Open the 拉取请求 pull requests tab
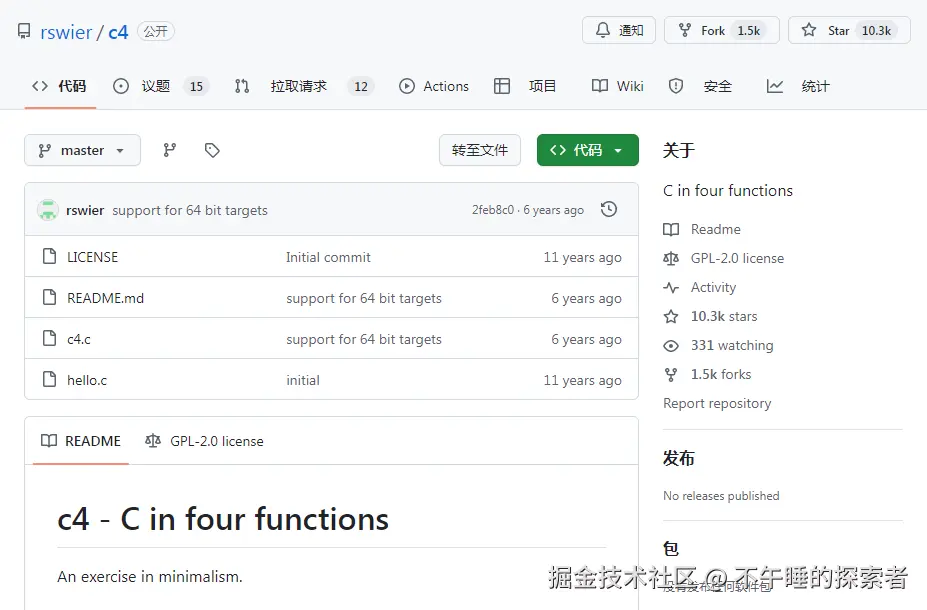927x610 pixels. pos(303,86)
